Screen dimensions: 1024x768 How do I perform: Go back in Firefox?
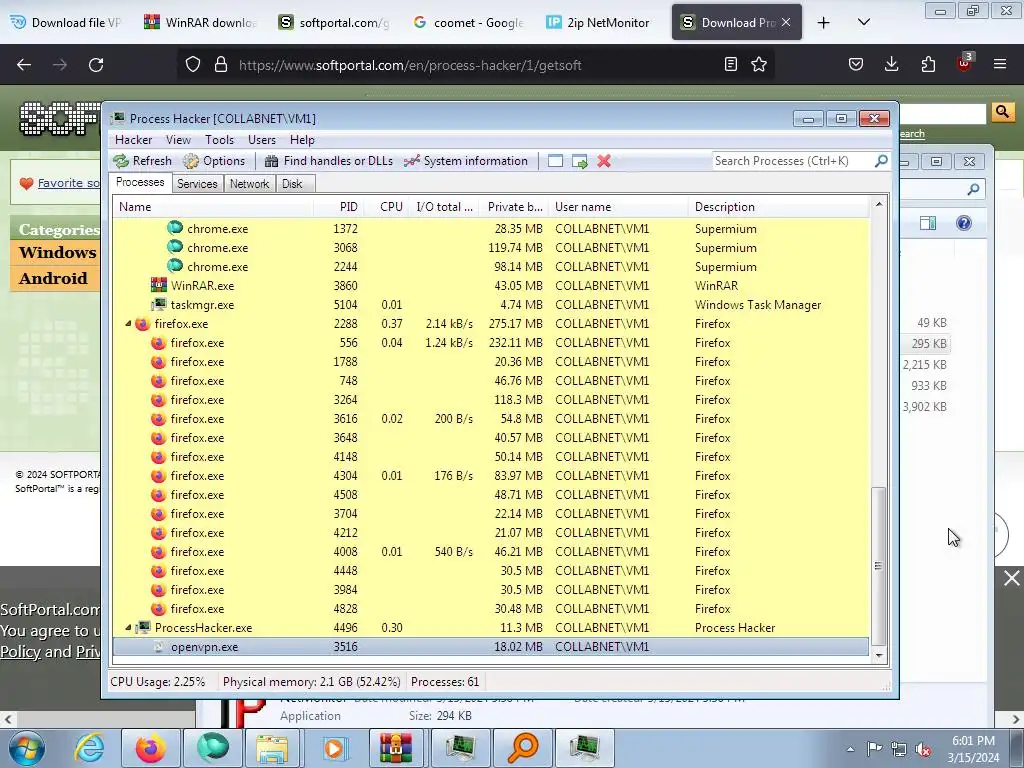coord(24,65)
